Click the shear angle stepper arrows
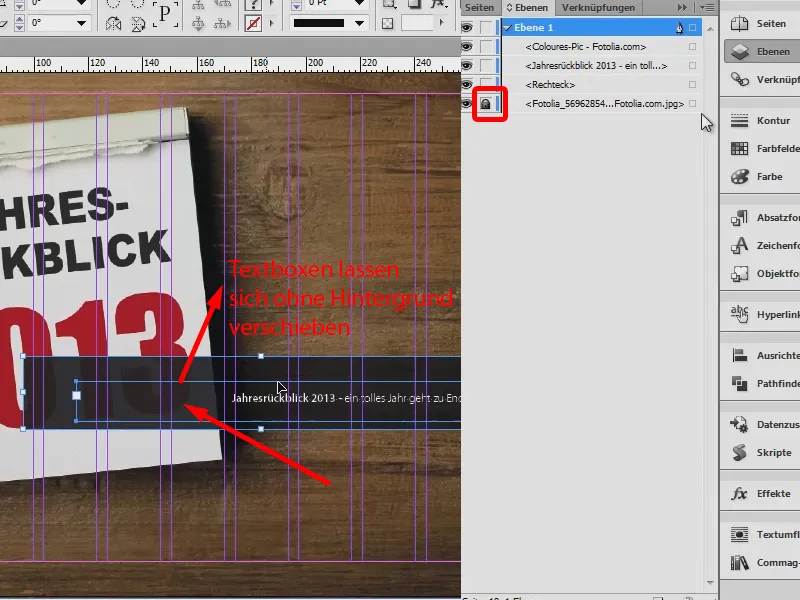Viewport: 800px width, 600px height. point(19,23)
